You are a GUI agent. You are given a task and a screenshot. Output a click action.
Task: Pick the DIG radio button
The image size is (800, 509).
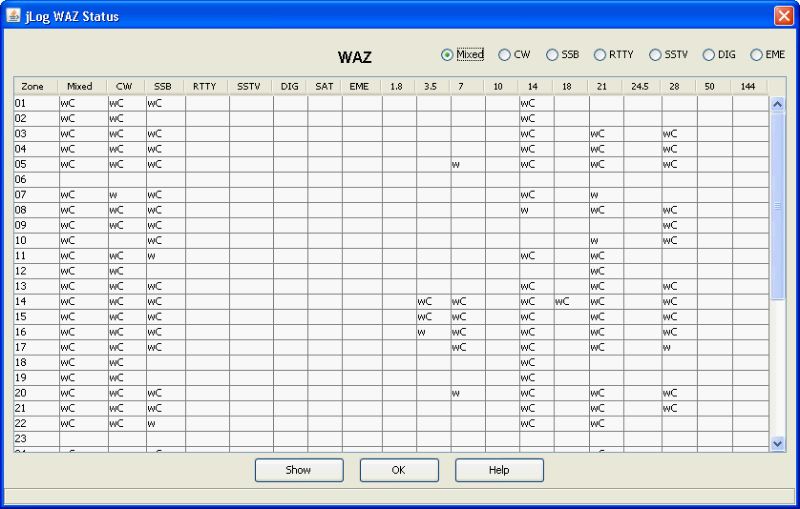pyautogui.click(x=709, y=55)
